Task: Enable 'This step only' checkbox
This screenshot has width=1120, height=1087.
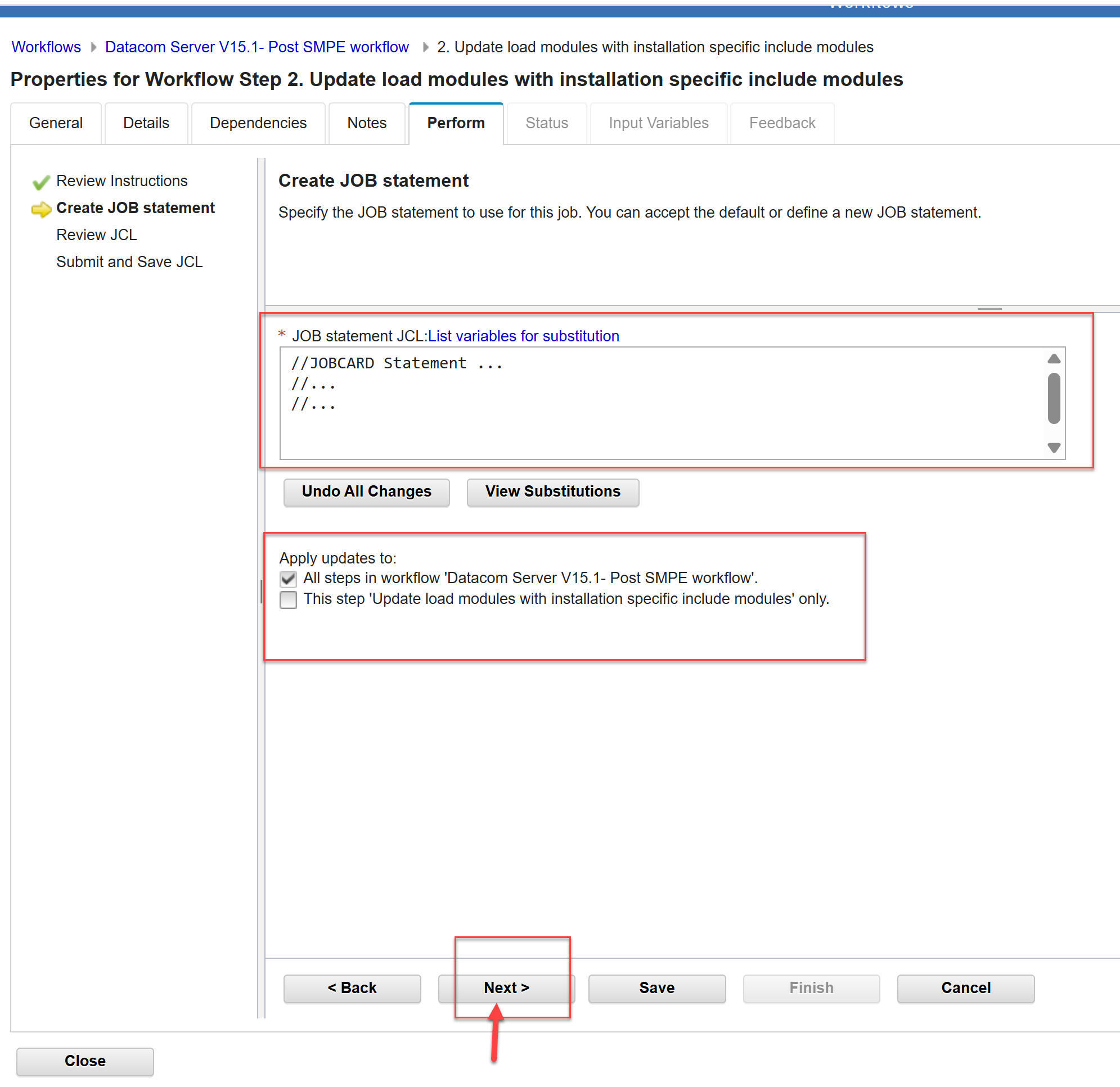Action: [288, 599]
